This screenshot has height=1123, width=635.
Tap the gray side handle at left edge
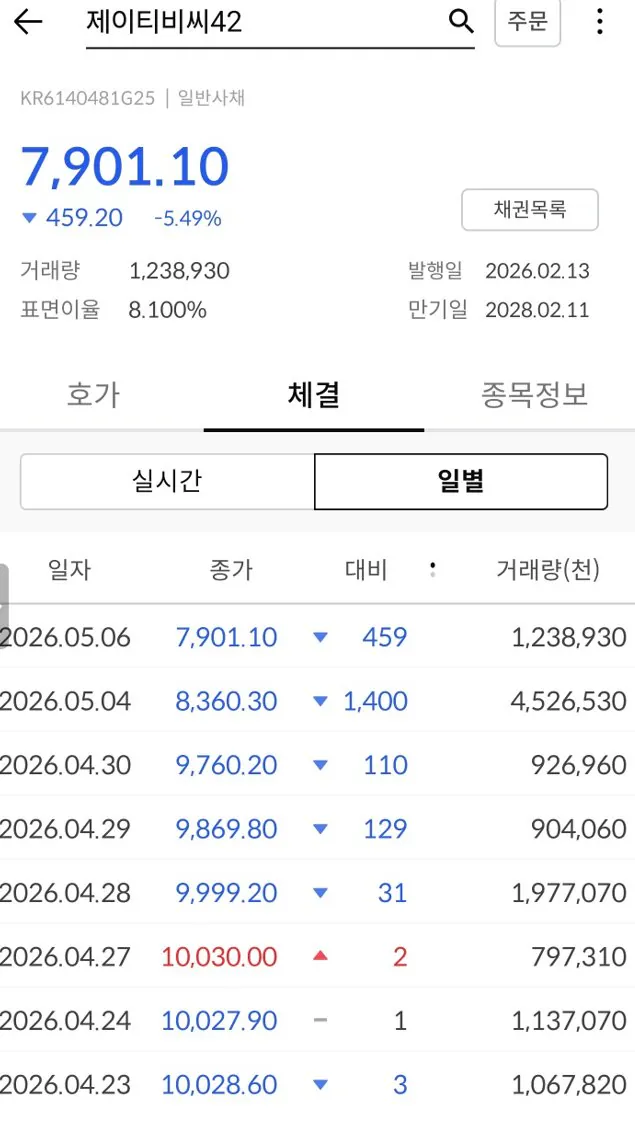(4, 606)
